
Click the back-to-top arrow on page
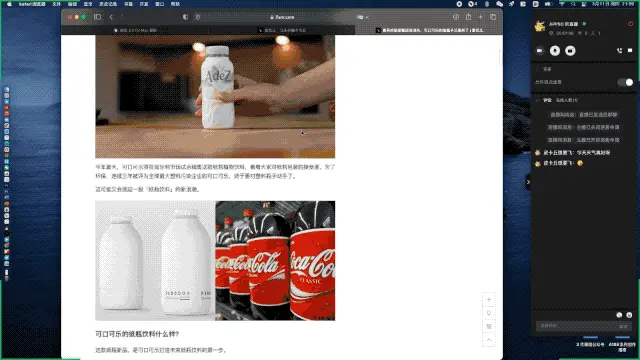click(489, 340)
